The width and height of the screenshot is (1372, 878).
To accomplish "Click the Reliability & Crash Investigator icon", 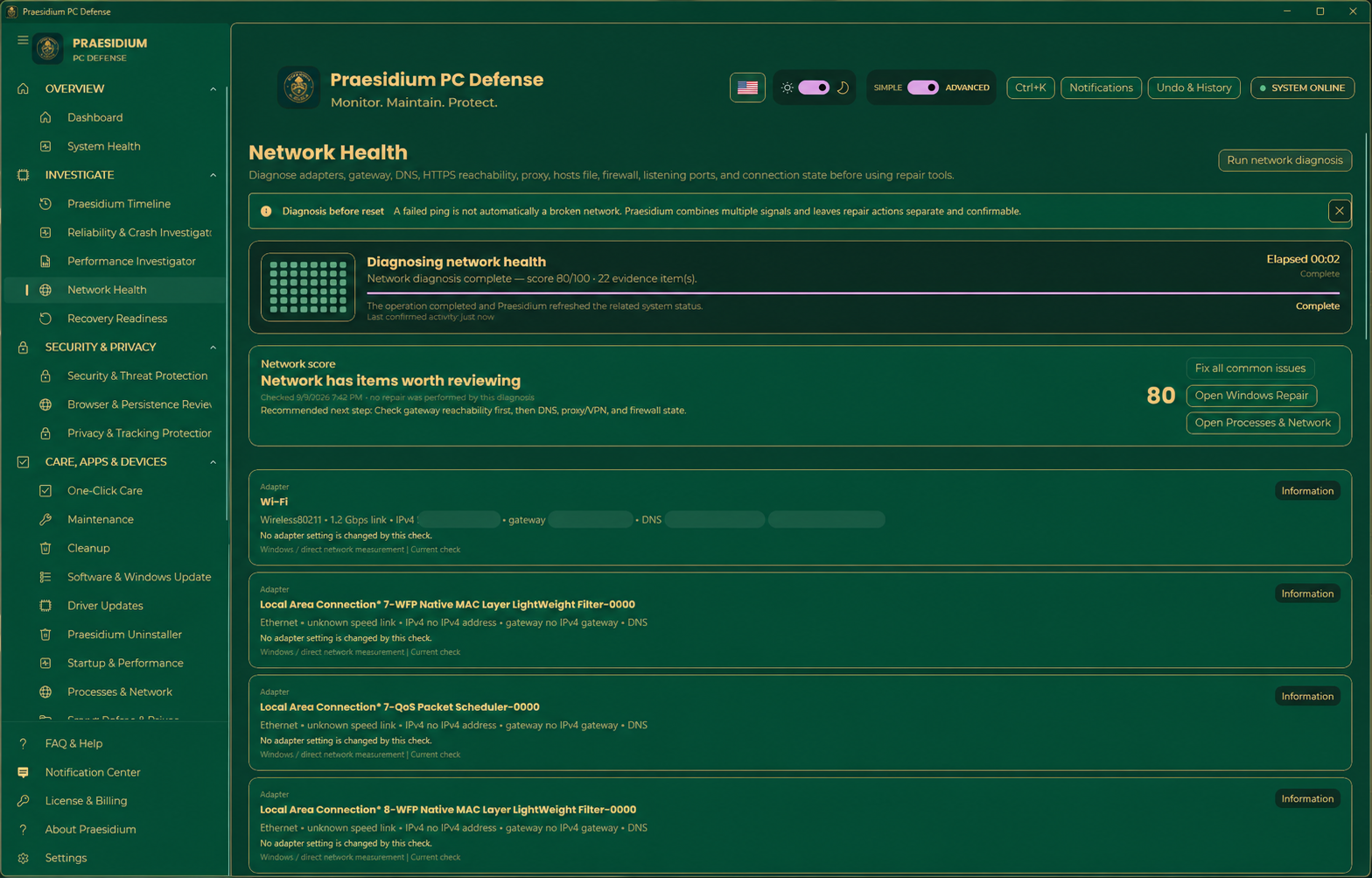I will click(45, 233).
